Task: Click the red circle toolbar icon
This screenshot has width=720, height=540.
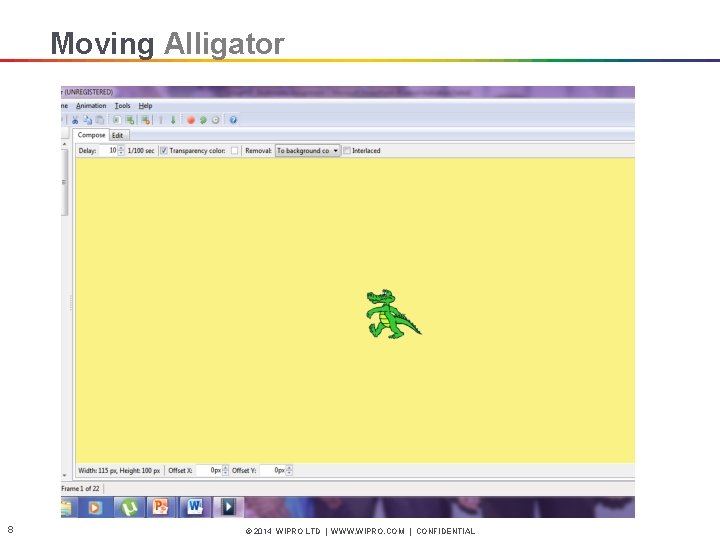Action: [x=191, y=120]
